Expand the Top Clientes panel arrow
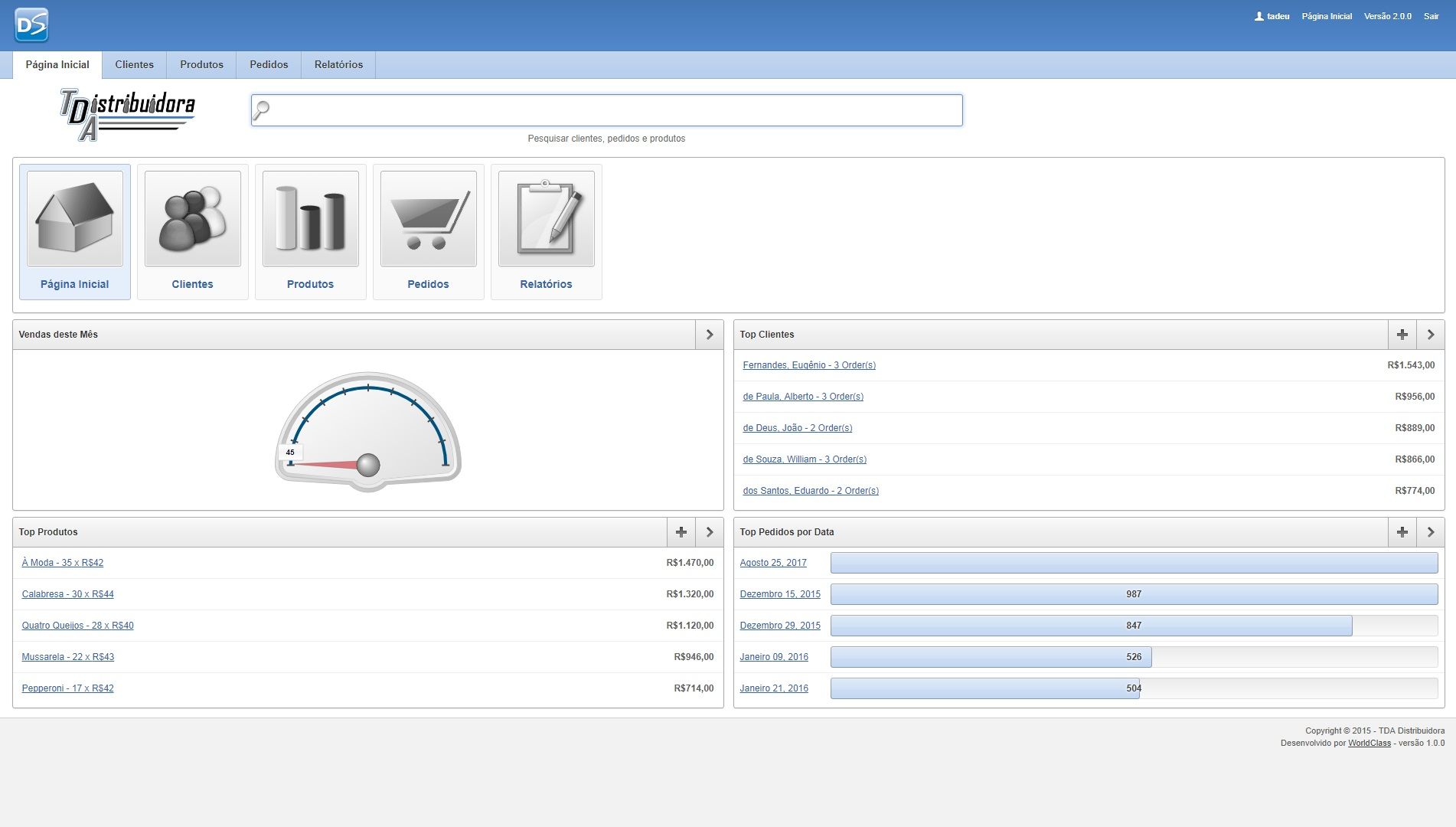The image size is (1456, 827). (x=1431, y=335)
